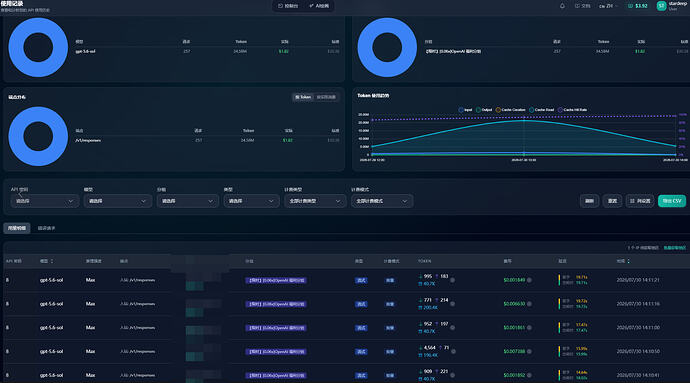The image size is (690, 383).
Task: Sort the table by the time column
Action: (628, 261)
